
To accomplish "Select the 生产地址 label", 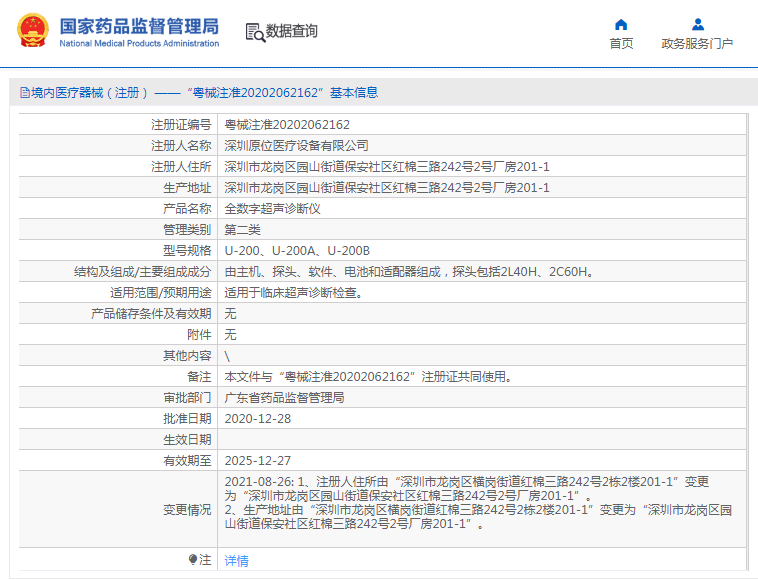I will 188,188.
